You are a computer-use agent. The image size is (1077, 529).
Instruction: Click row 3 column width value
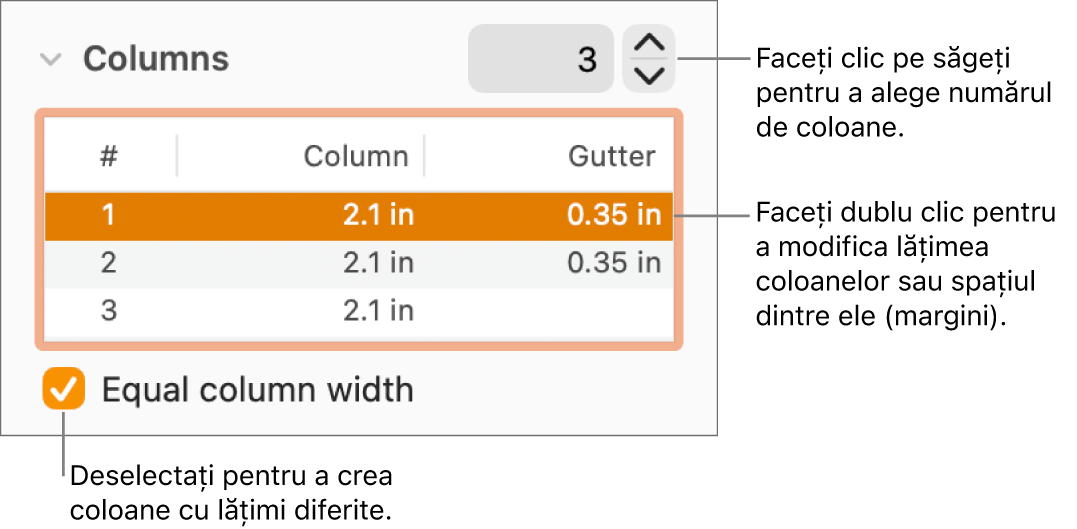(x=378, y=311)
